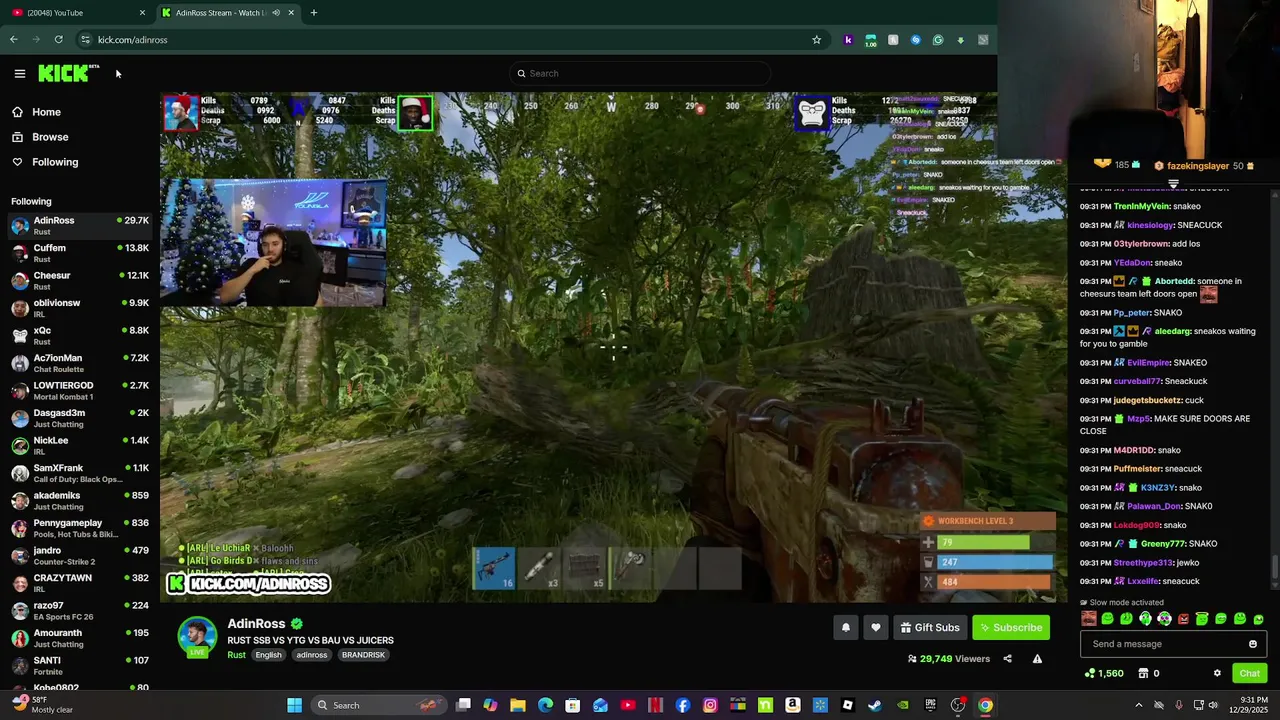Open Cuffem's channel in Following list
Screen dimensions: 1280x720
(80, 253)
